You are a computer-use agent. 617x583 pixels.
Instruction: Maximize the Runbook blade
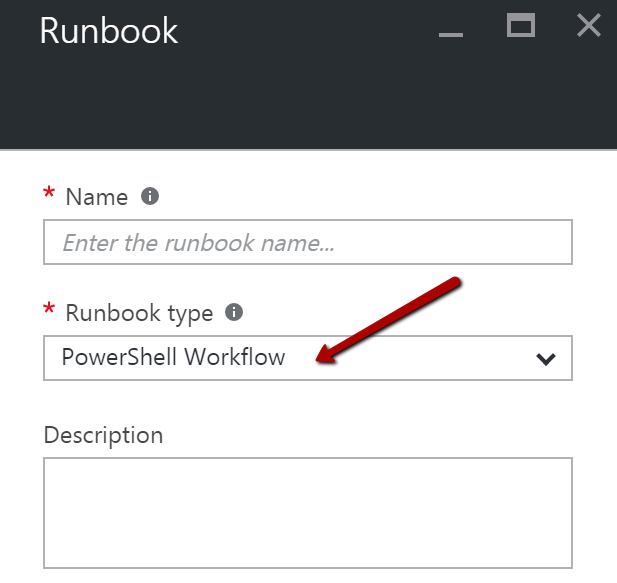tap(520, 26)
